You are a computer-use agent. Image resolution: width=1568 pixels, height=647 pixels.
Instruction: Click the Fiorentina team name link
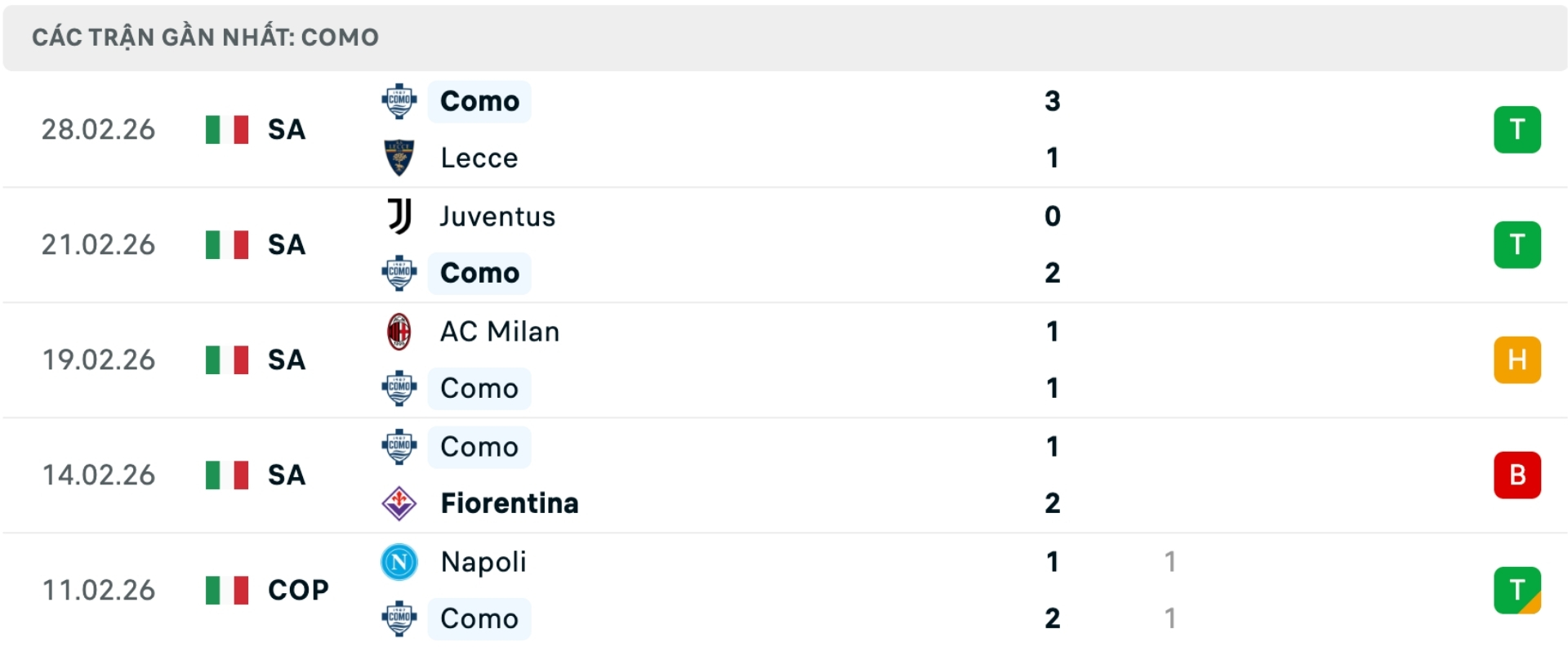509,503
